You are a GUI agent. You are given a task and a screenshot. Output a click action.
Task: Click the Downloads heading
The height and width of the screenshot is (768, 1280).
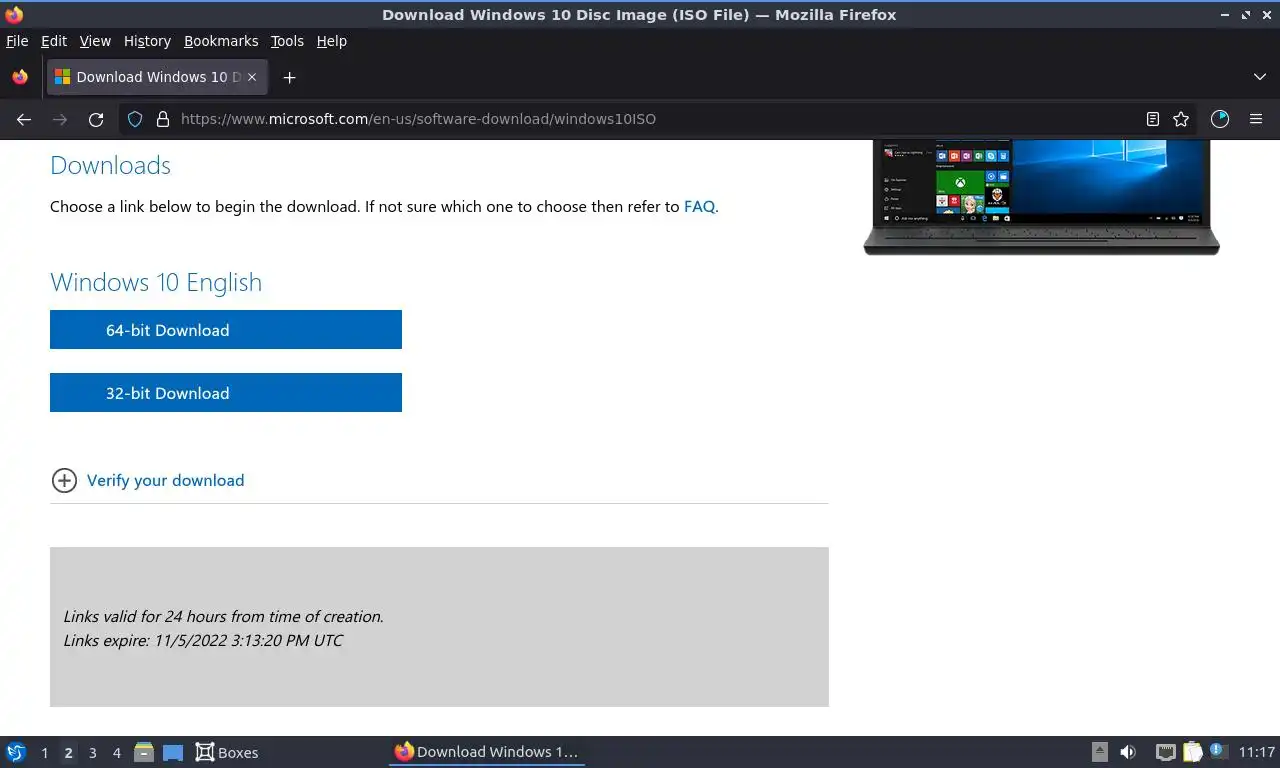(x=110, y=165)
